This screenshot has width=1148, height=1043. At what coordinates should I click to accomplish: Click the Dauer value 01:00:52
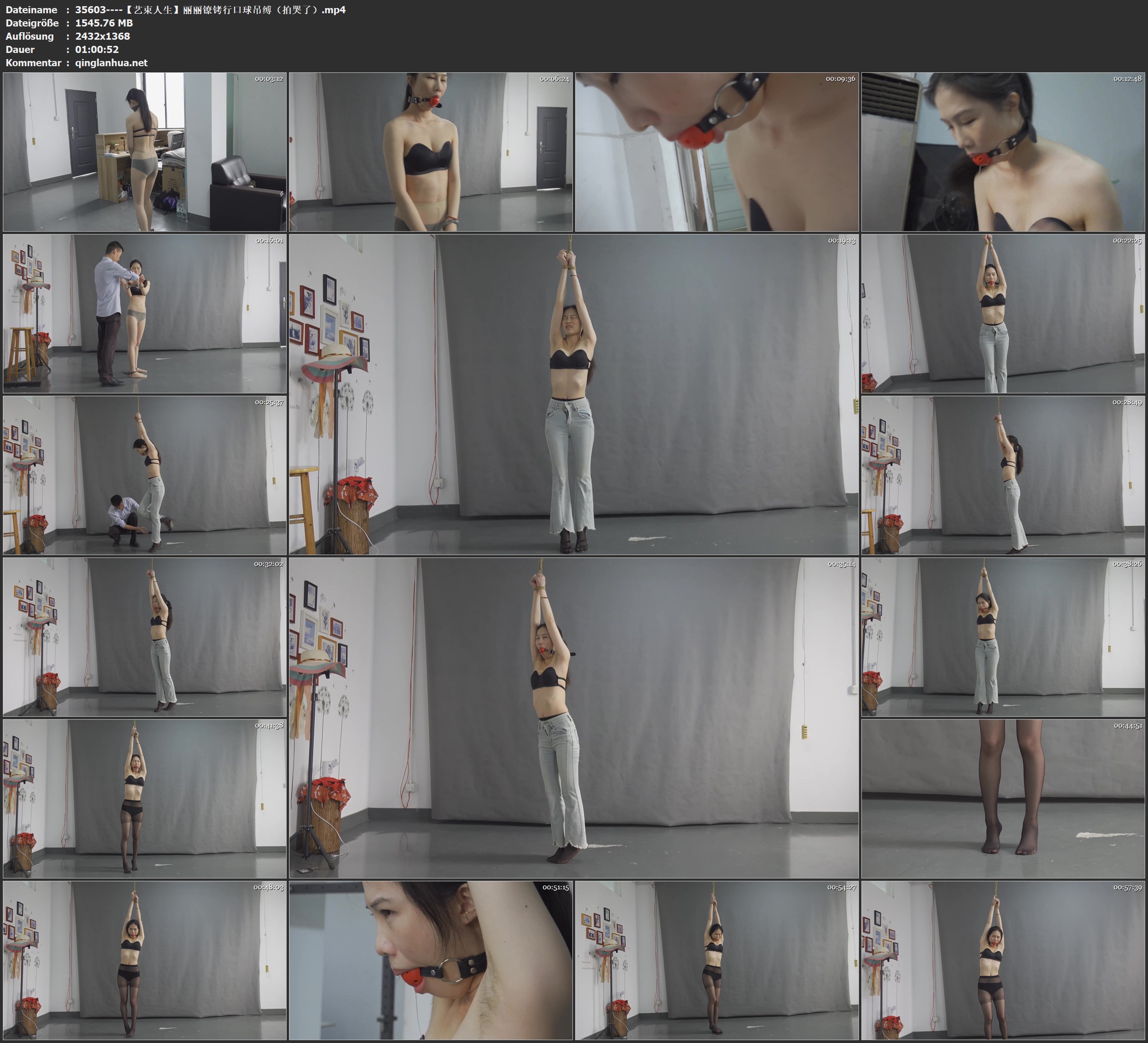click(x=97, y=50)
